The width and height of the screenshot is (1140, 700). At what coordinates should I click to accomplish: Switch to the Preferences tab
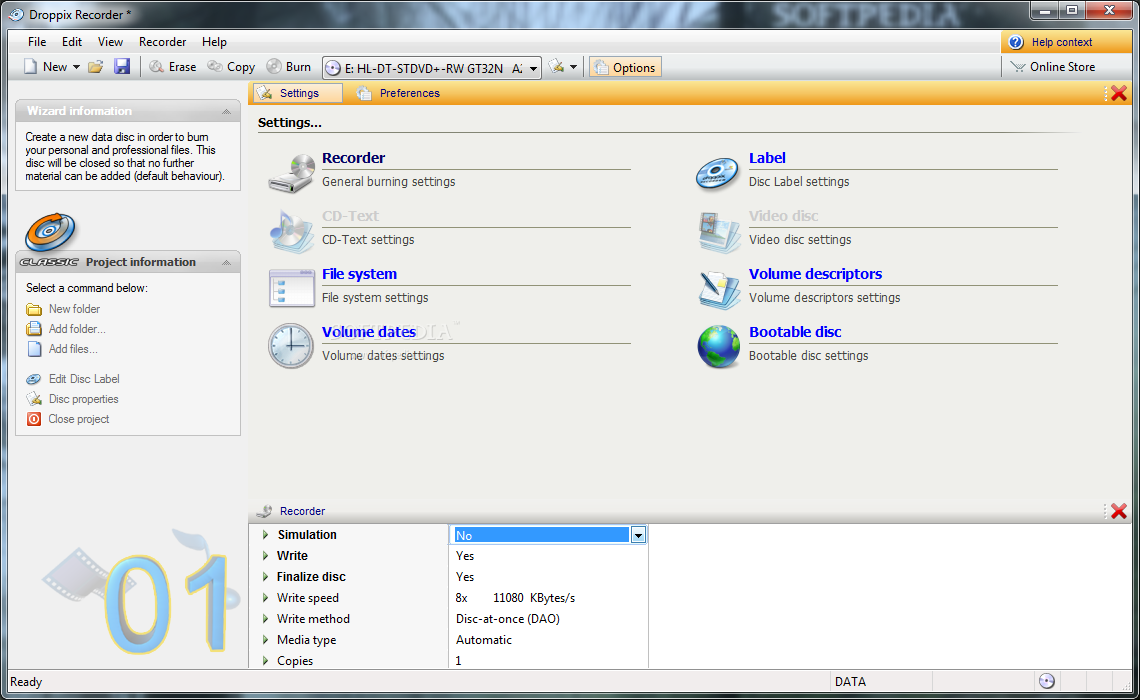point(398,93)
